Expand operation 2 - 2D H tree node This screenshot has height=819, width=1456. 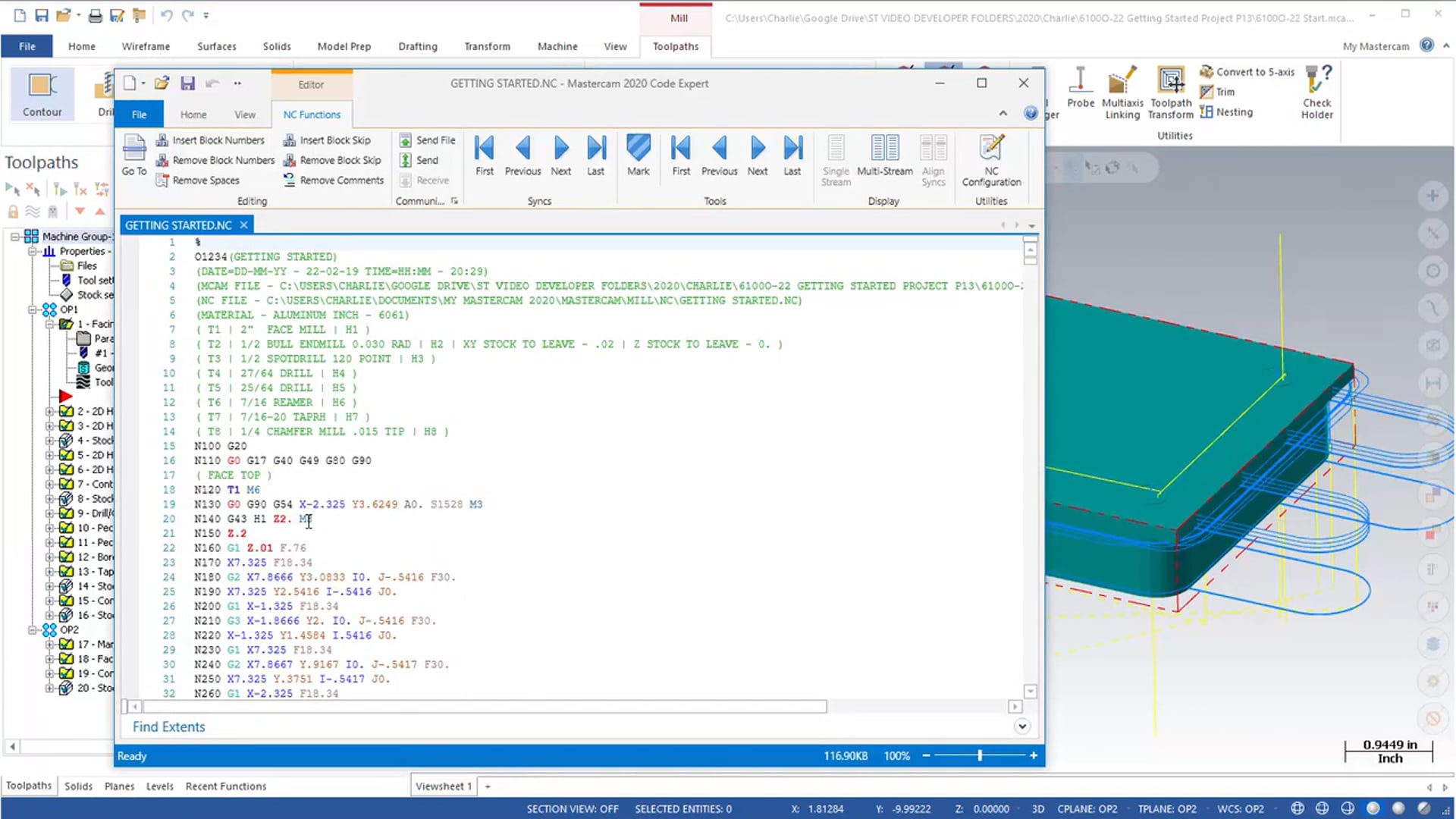pos(50,411)
